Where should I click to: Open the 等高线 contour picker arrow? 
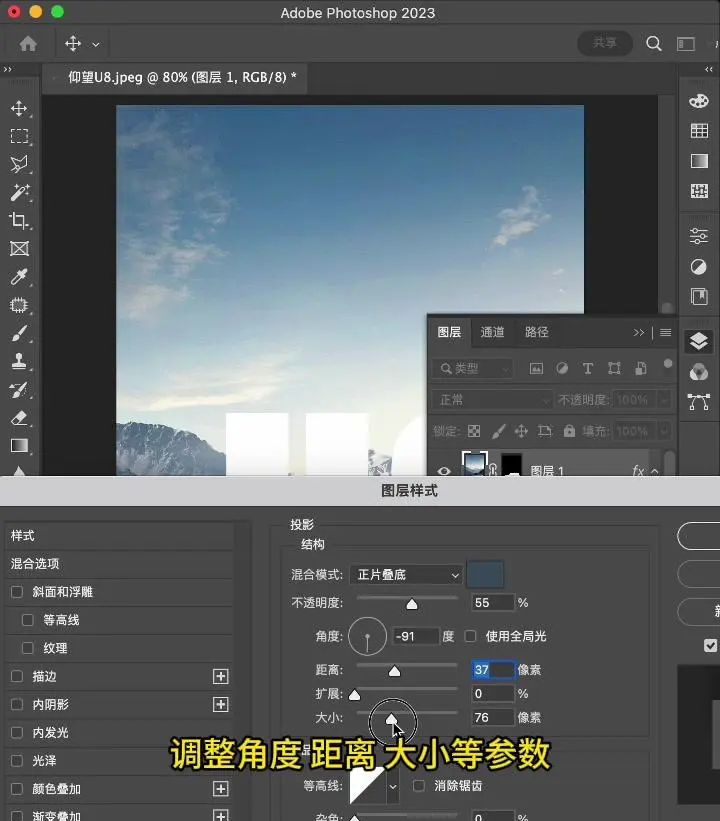[x=393, y=786]
